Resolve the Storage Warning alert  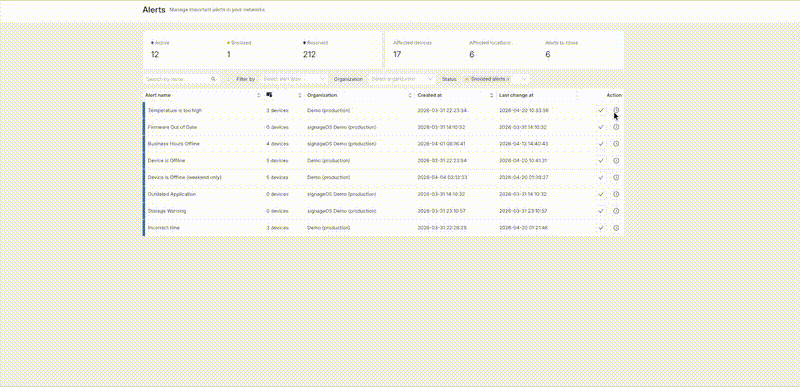click(x=601, y=211)
